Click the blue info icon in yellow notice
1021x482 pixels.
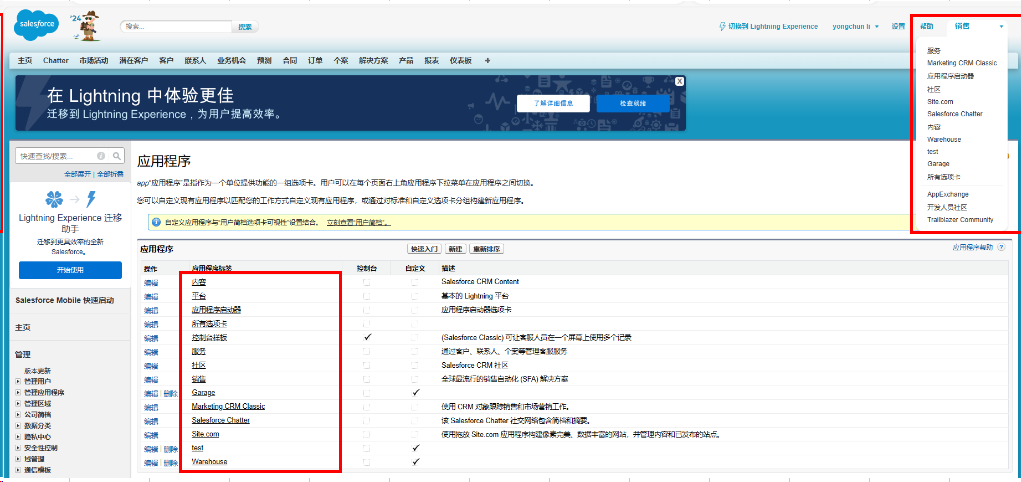156,222
